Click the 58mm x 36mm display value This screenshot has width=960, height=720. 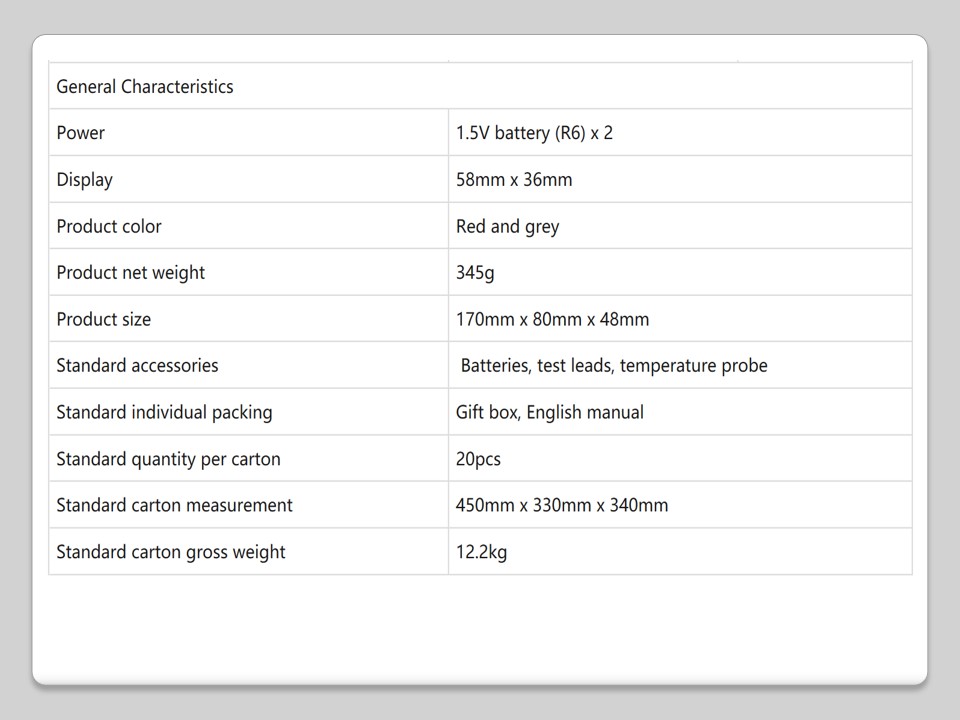click(514, 180)
